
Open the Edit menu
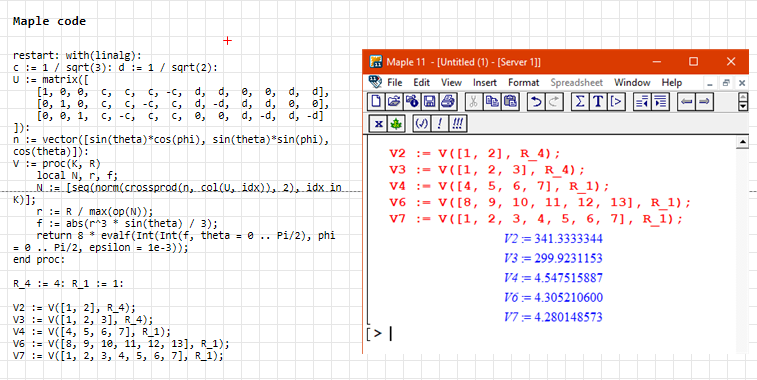click(421, 83)
